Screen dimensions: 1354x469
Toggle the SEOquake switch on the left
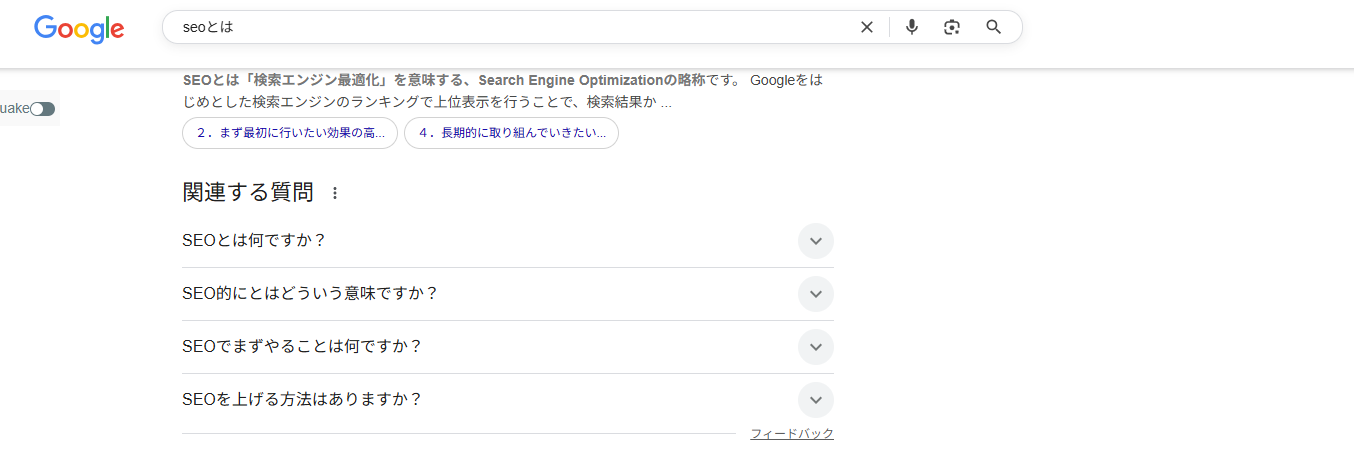tap(42, 108)
